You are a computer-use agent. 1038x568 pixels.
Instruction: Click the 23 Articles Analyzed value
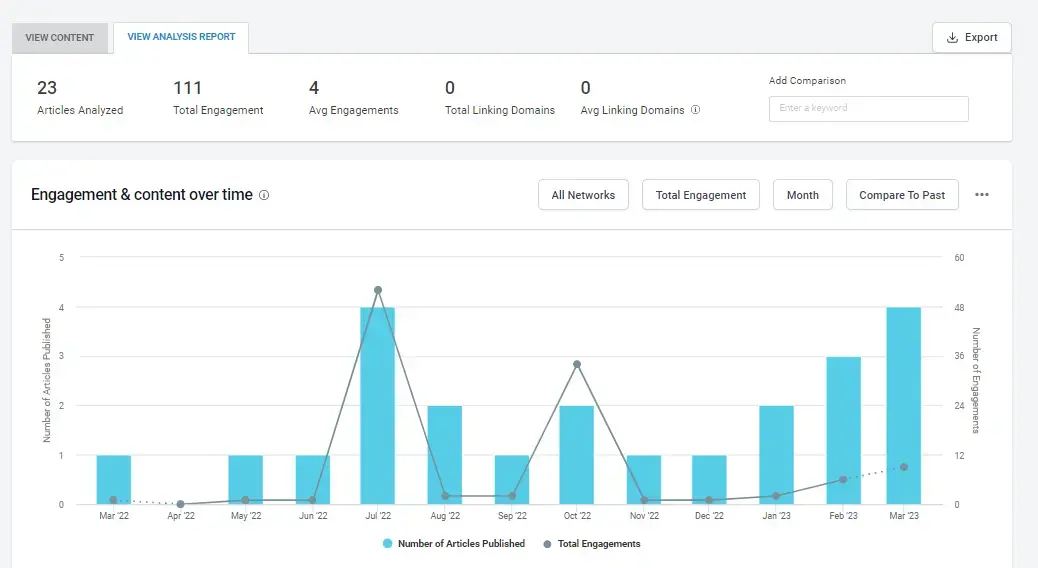point(47,88)
